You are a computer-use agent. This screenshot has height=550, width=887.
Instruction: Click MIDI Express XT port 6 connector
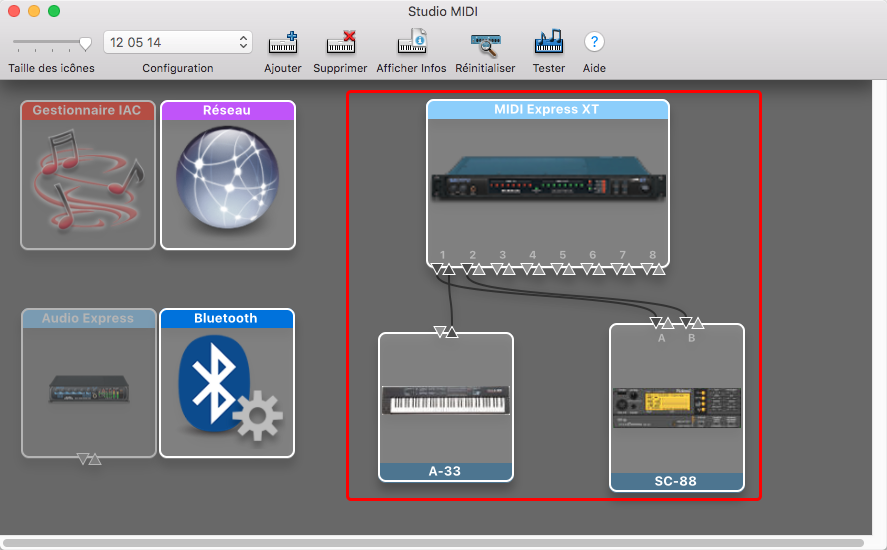click(x=593, y=269)
